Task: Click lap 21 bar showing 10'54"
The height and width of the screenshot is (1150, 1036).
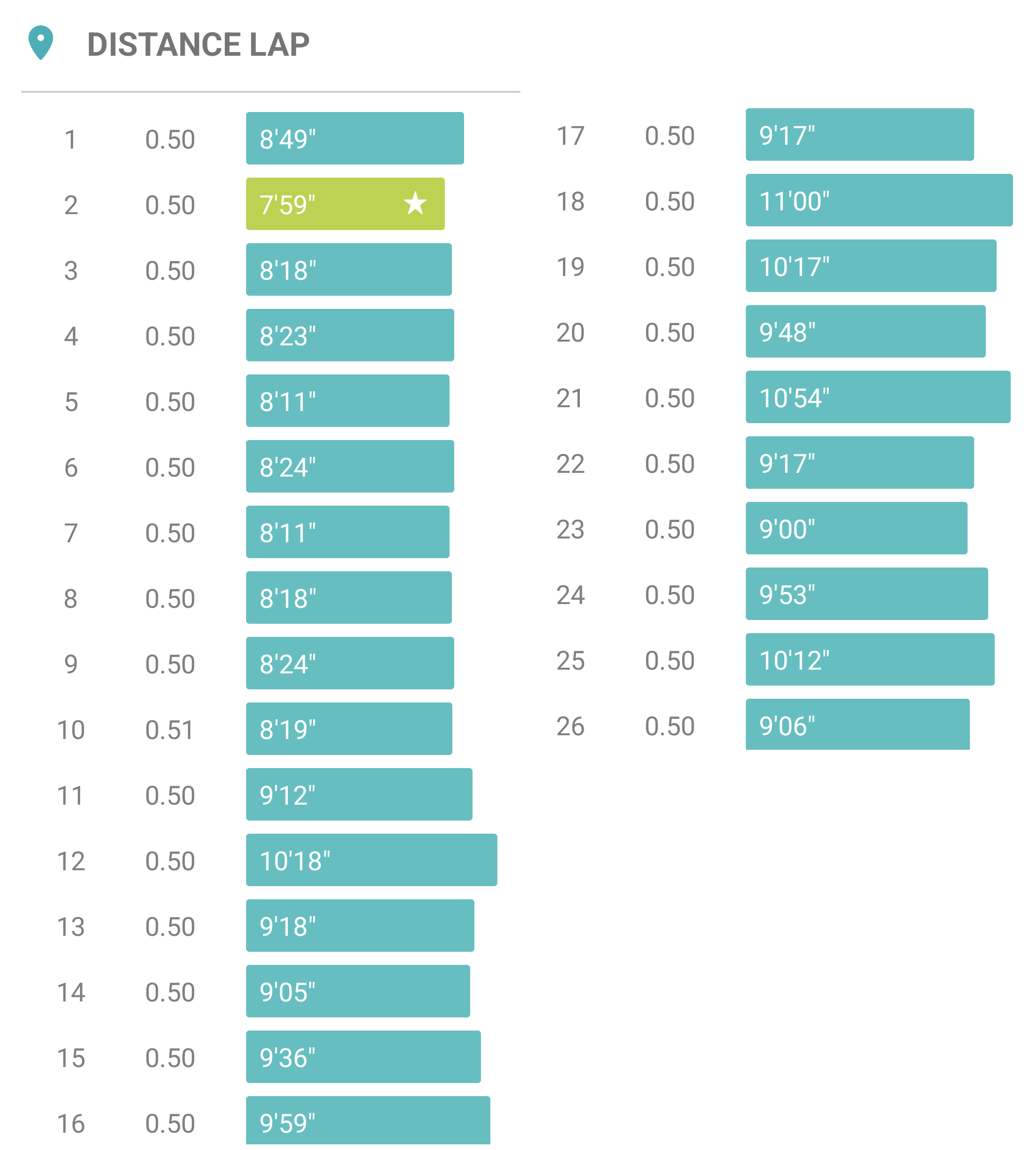Action: pos(877,397)
